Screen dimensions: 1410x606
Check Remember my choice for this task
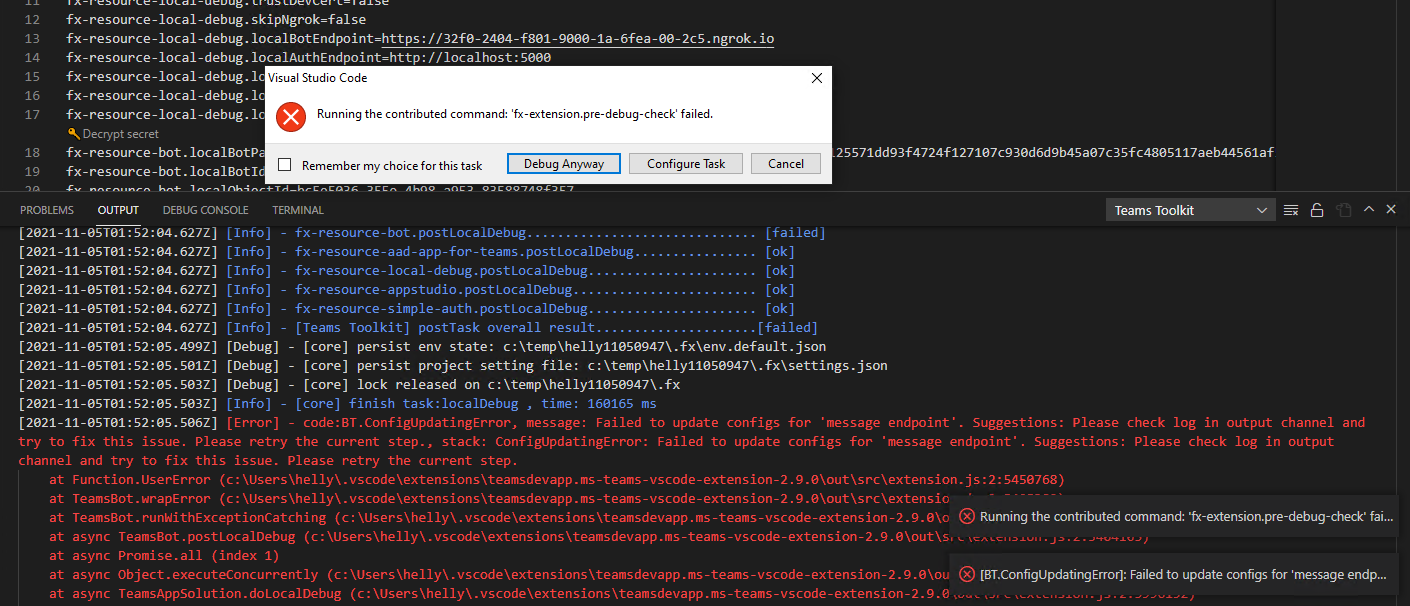[x=283, y=164]
